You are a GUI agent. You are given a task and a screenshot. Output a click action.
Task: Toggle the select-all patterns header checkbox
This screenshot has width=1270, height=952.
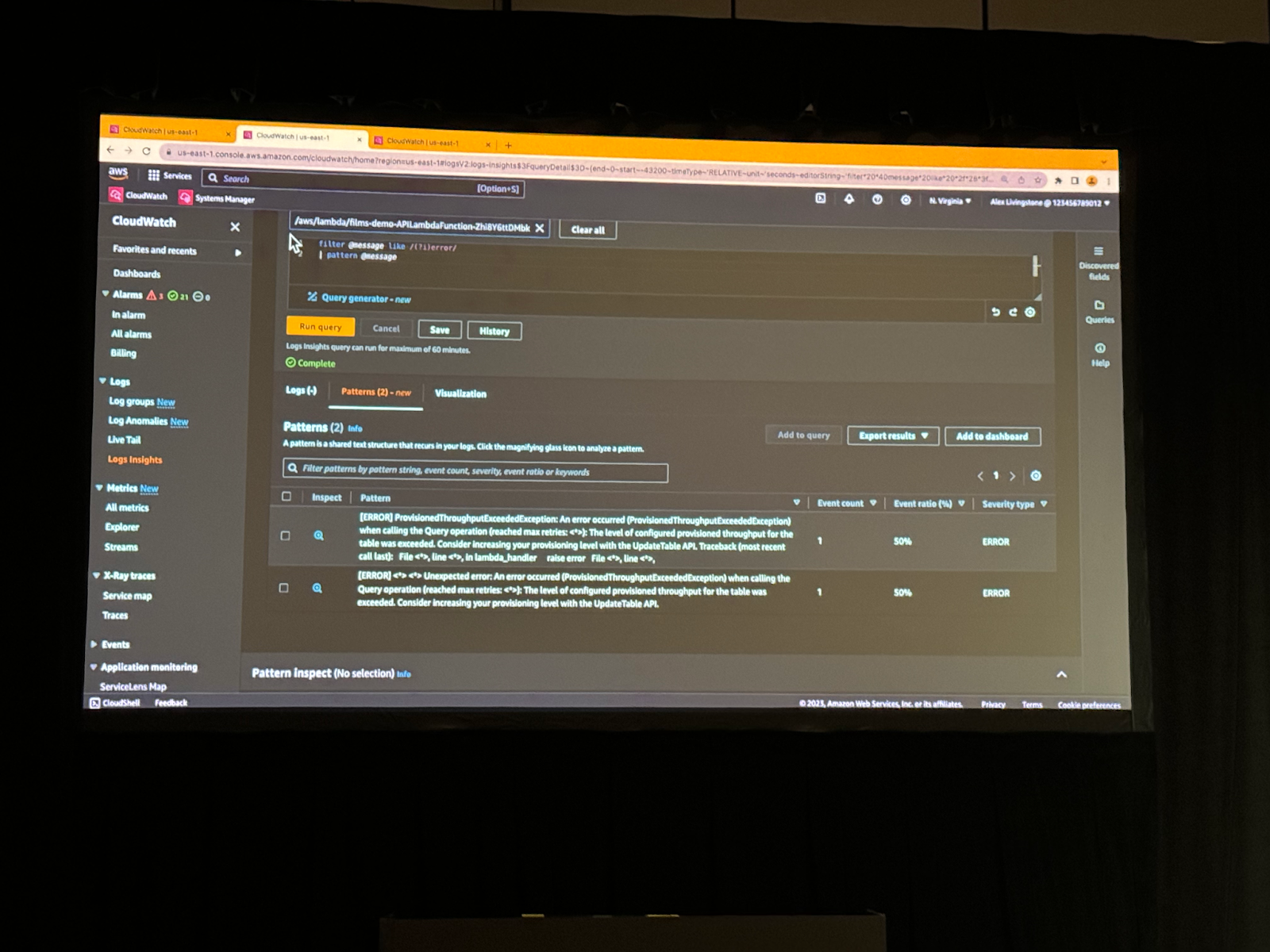[x=287, y=497]
